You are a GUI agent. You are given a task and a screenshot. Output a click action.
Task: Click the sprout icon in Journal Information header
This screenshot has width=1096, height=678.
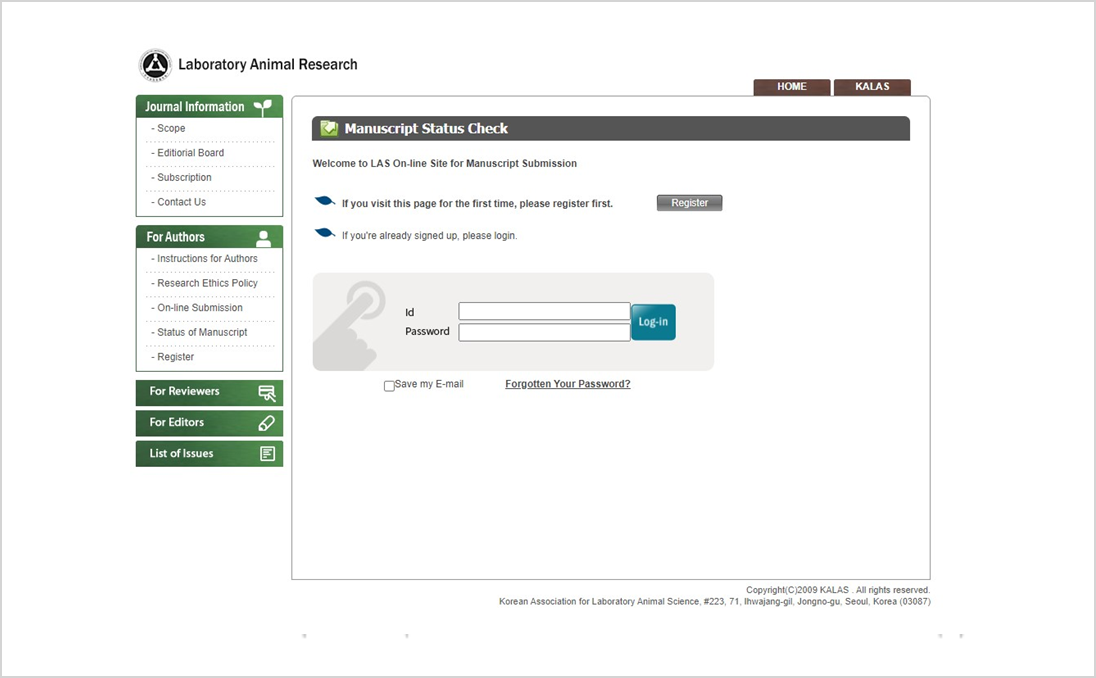263,107
